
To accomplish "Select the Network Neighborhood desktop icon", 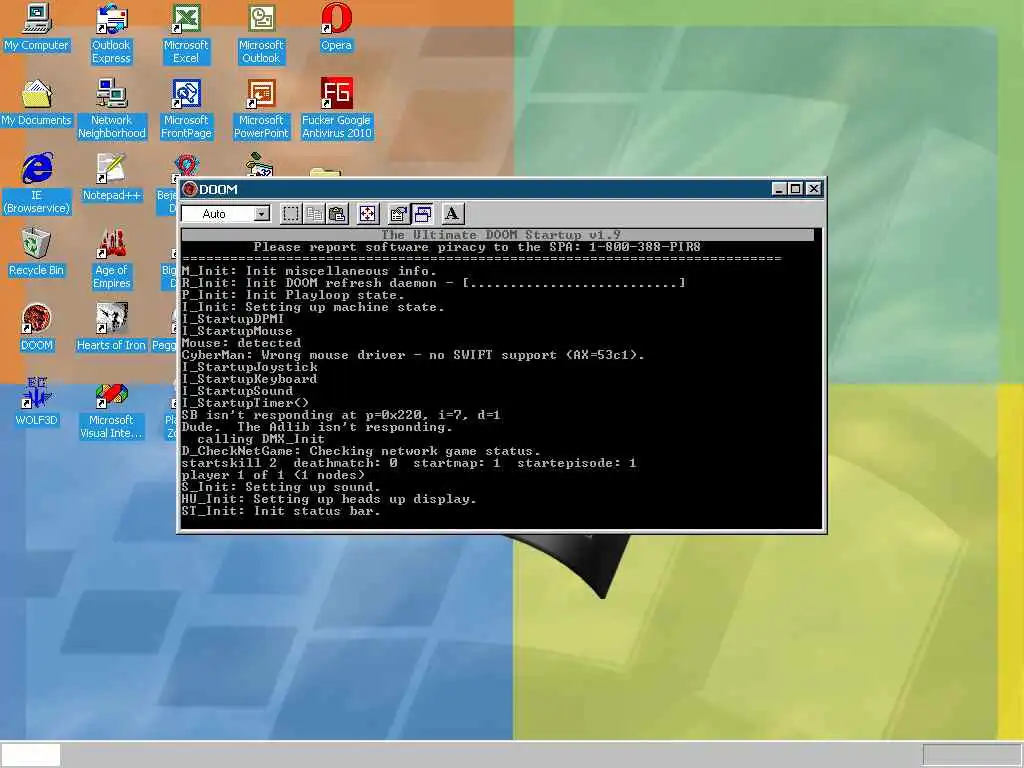I will pyautogui.click(x=111, y=109).
